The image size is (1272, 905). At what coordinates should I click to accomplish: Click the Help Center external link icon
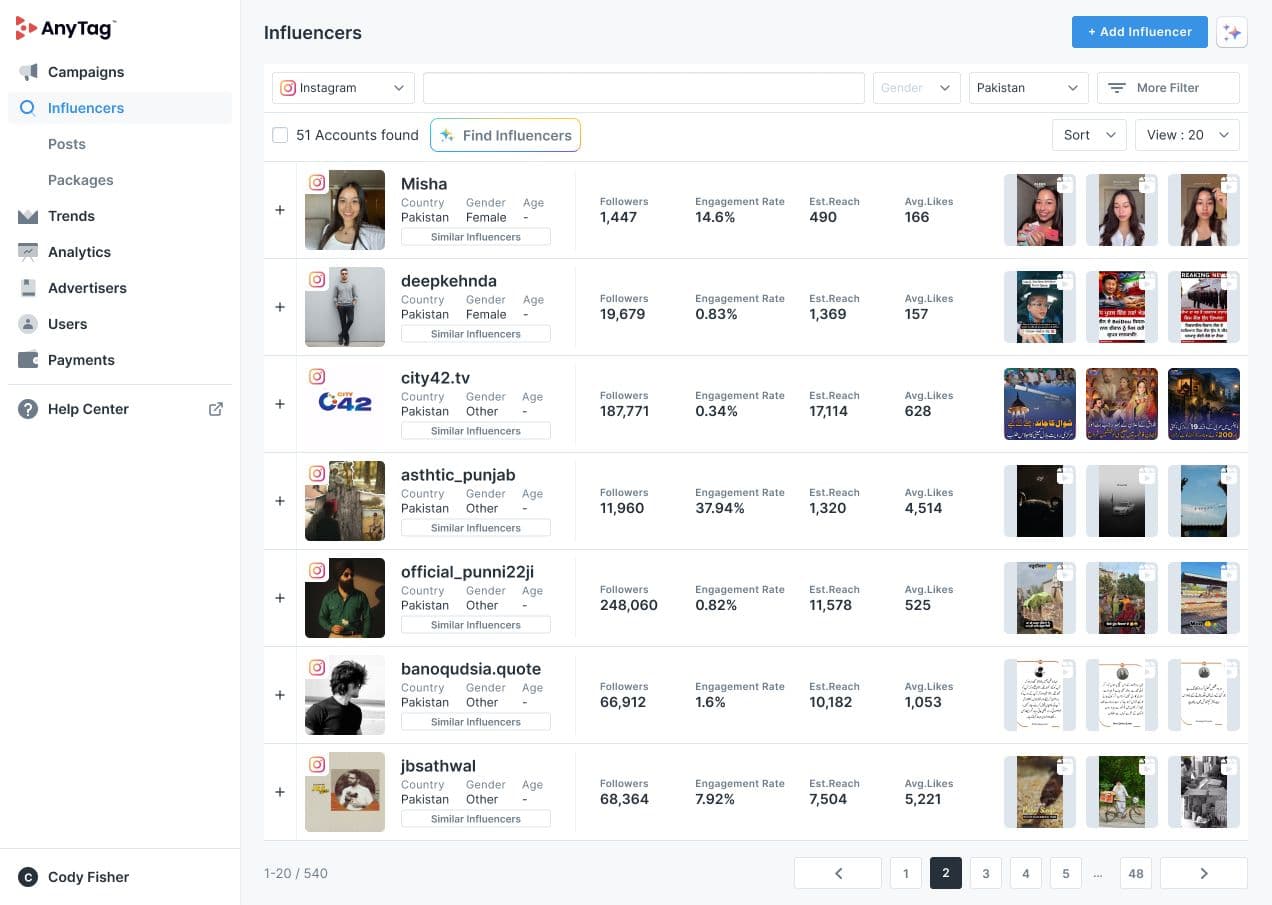216,409
